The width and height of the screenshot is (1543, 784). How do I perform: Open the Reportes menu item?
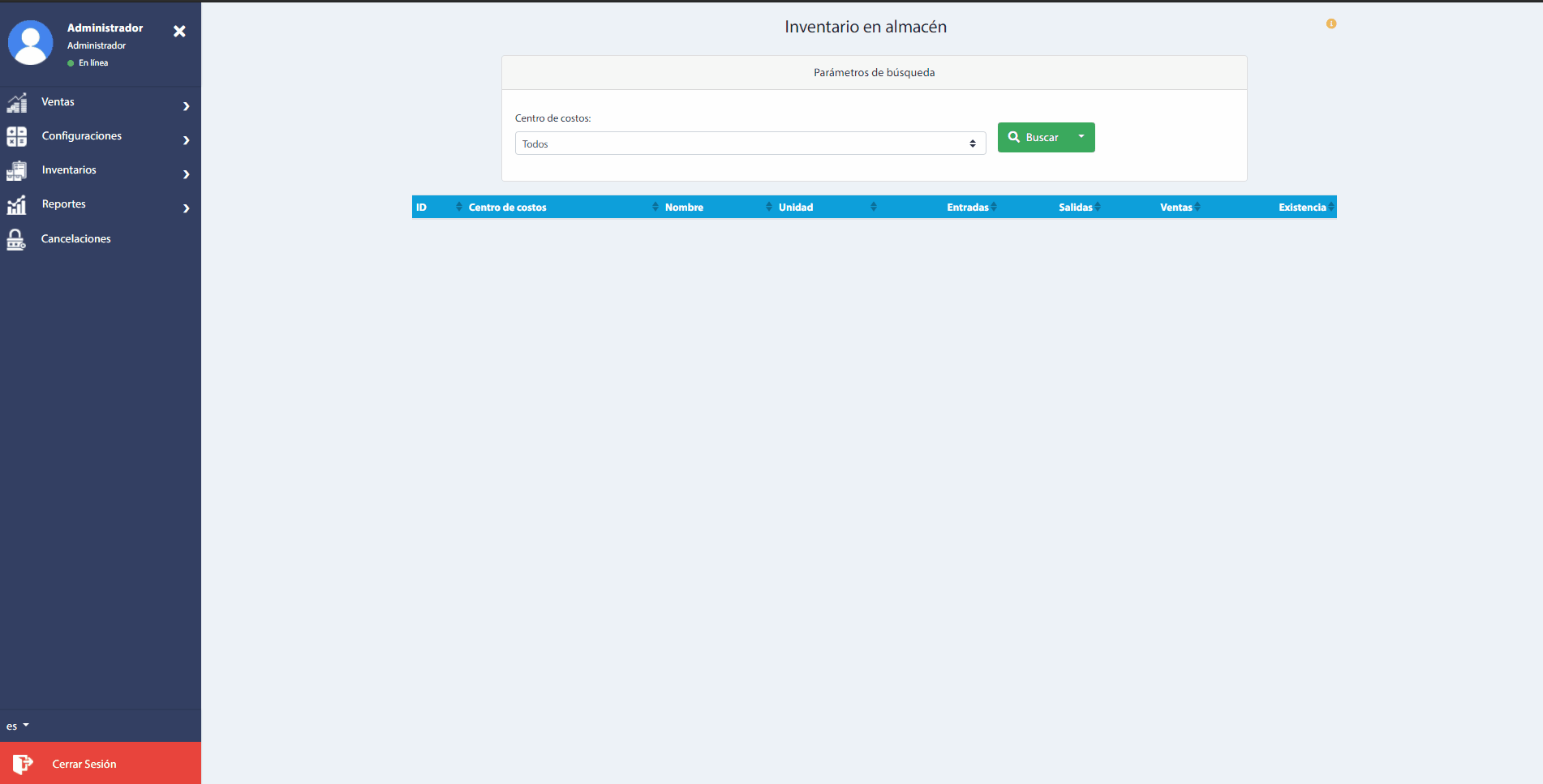tap(64, 204)
